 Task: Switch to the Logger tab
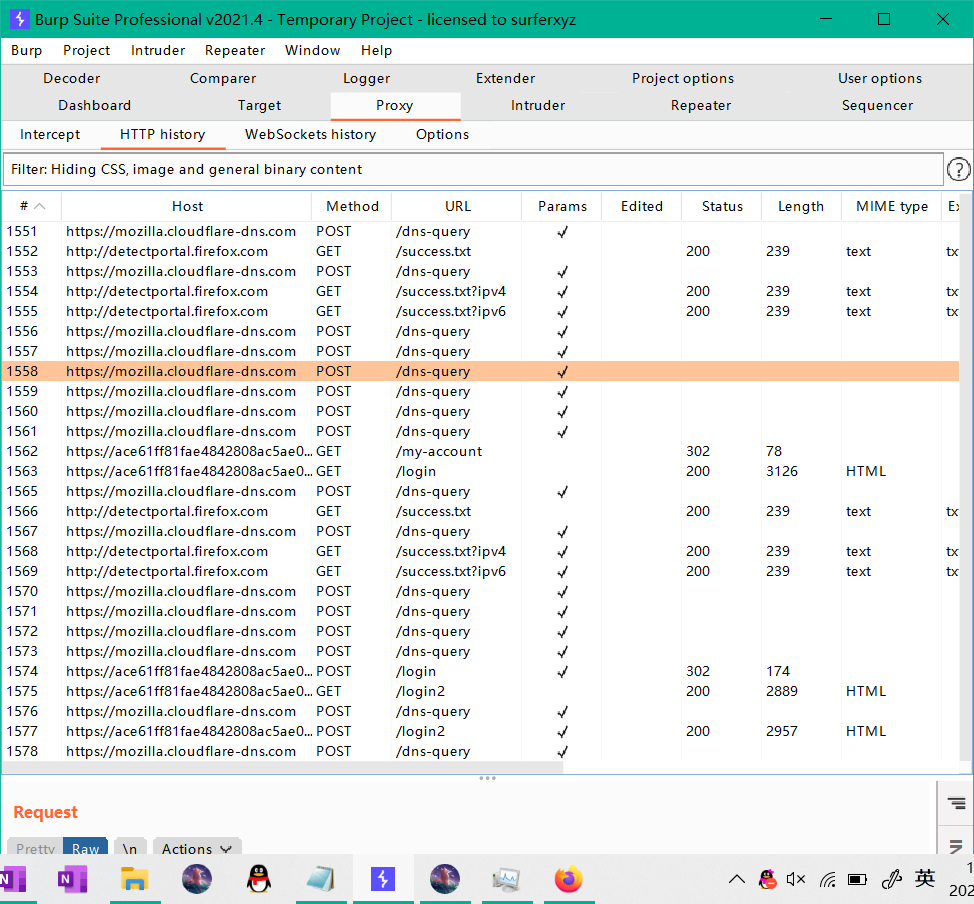[366, 78]
